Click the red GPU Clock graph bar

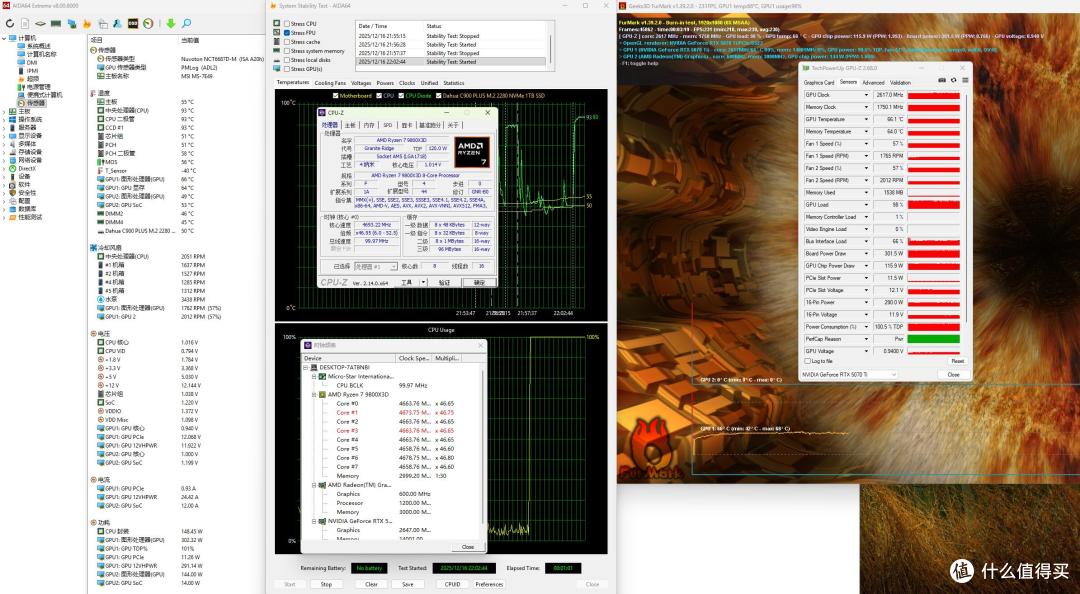(x=933, y=94)
